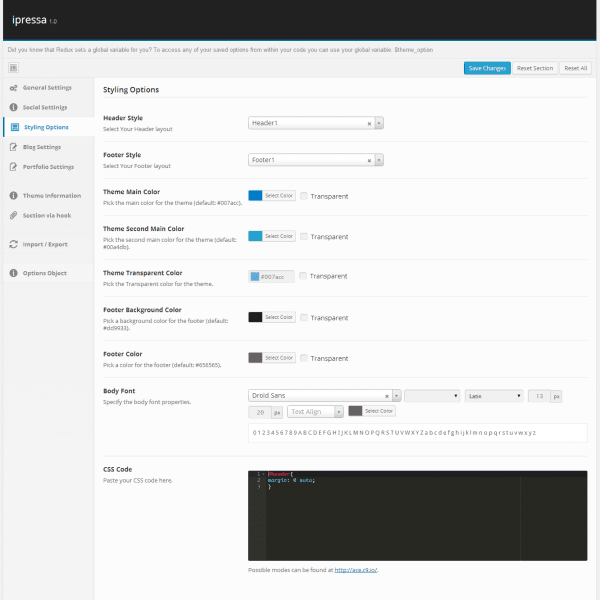This screenshot has width=600, height=600.
Task: Click the Social Settings info icon
Action: [13, 106]
